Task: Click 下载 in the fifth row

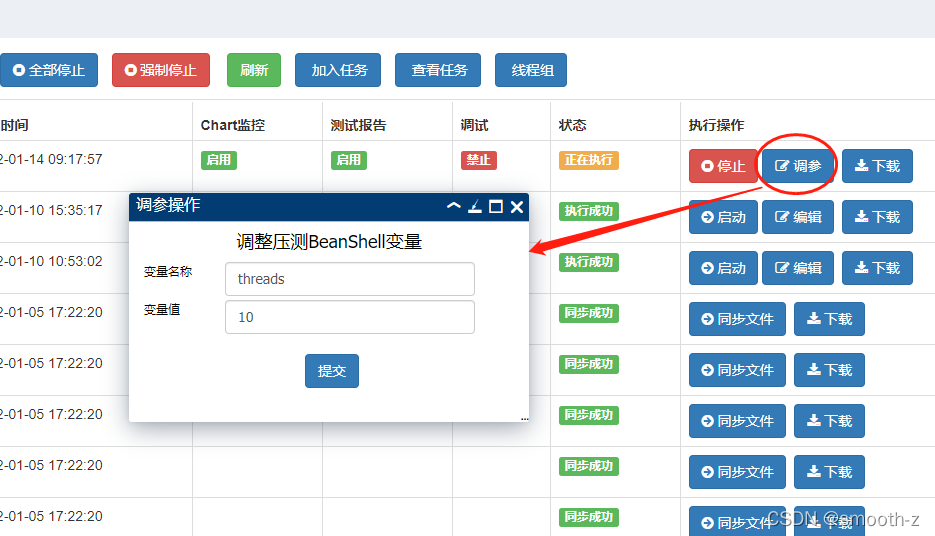Action: click(829, 370)
